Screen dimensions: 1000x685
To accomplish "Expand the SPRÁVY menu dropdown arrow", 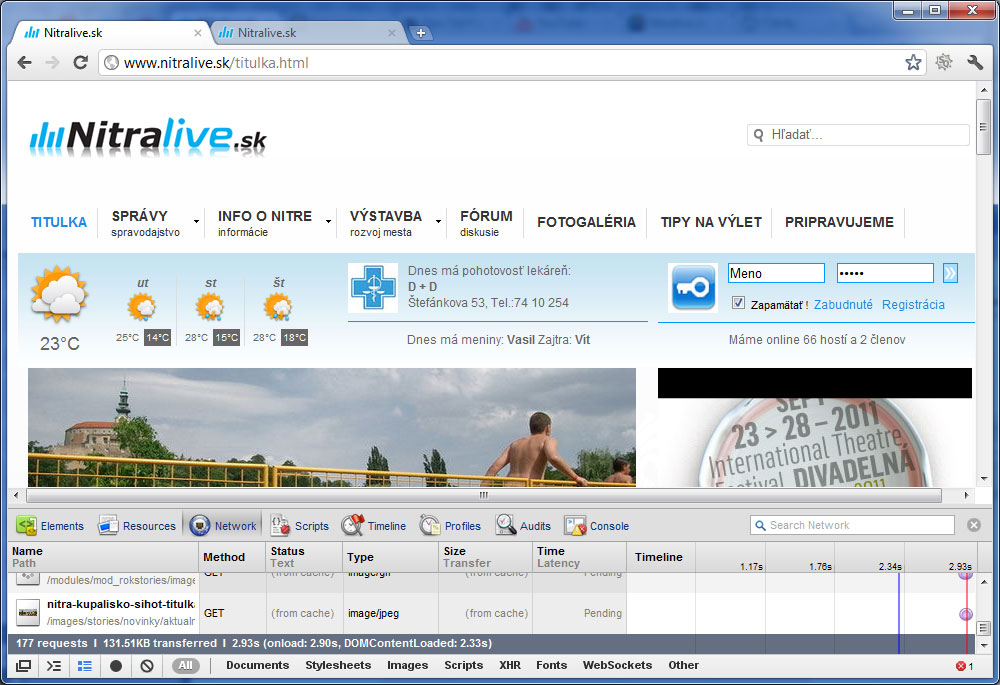I will tap(196, 222).
